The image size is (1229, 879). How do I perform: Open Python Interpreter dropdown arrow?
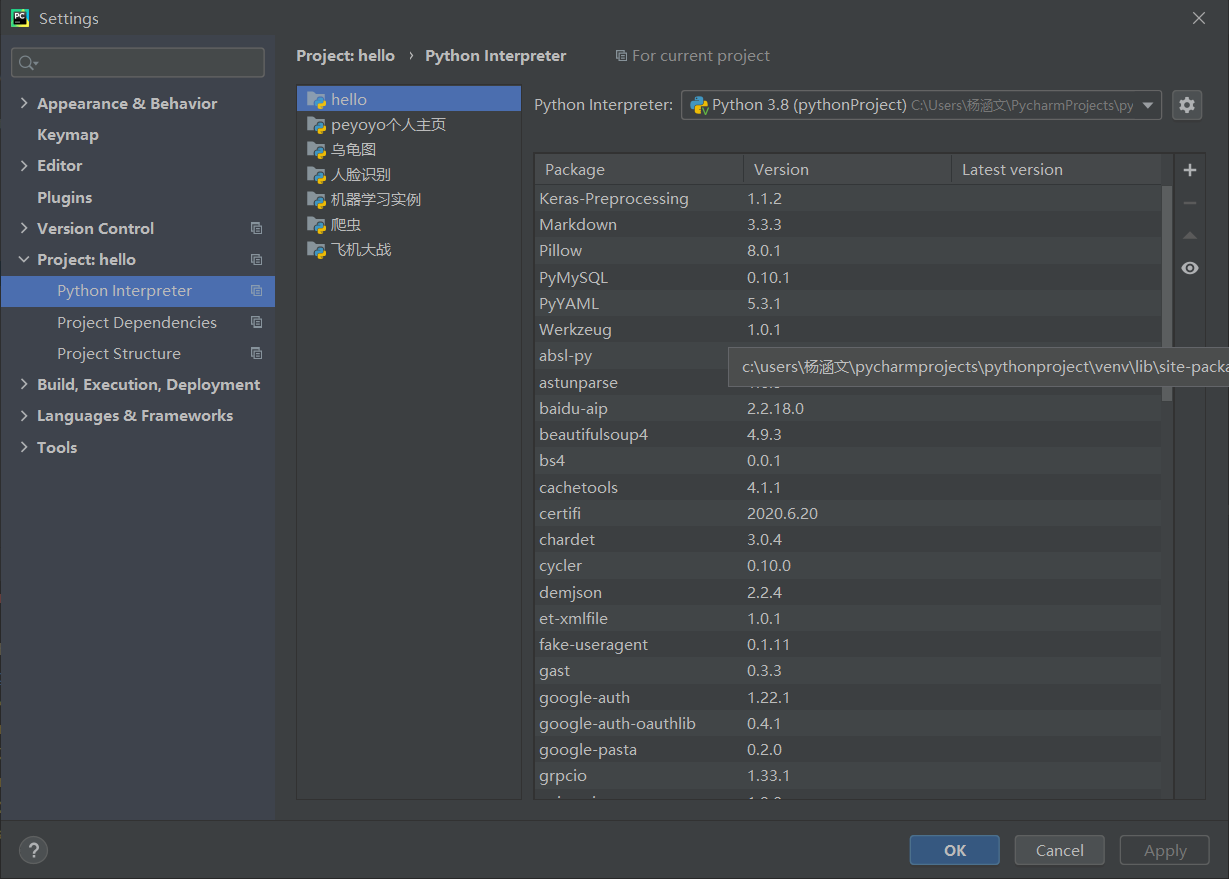[x=1148, y=105]
